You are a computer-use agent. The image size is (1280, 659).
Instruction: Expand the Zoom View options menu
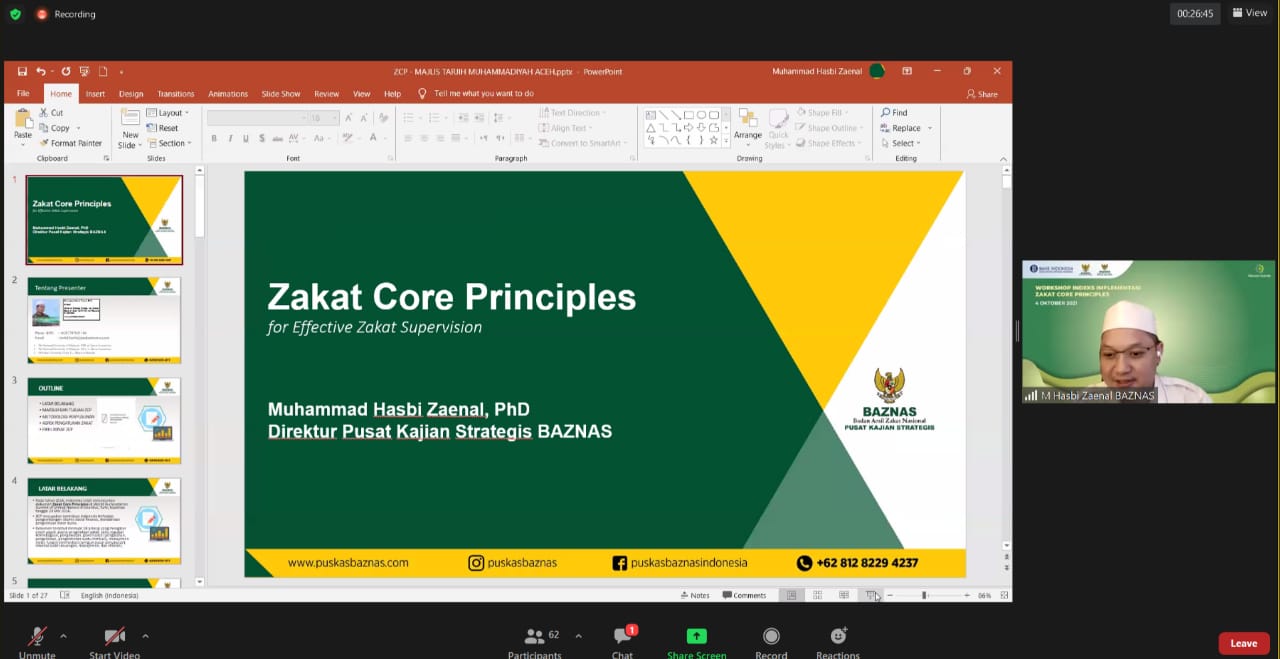[x=1250, y=13]
